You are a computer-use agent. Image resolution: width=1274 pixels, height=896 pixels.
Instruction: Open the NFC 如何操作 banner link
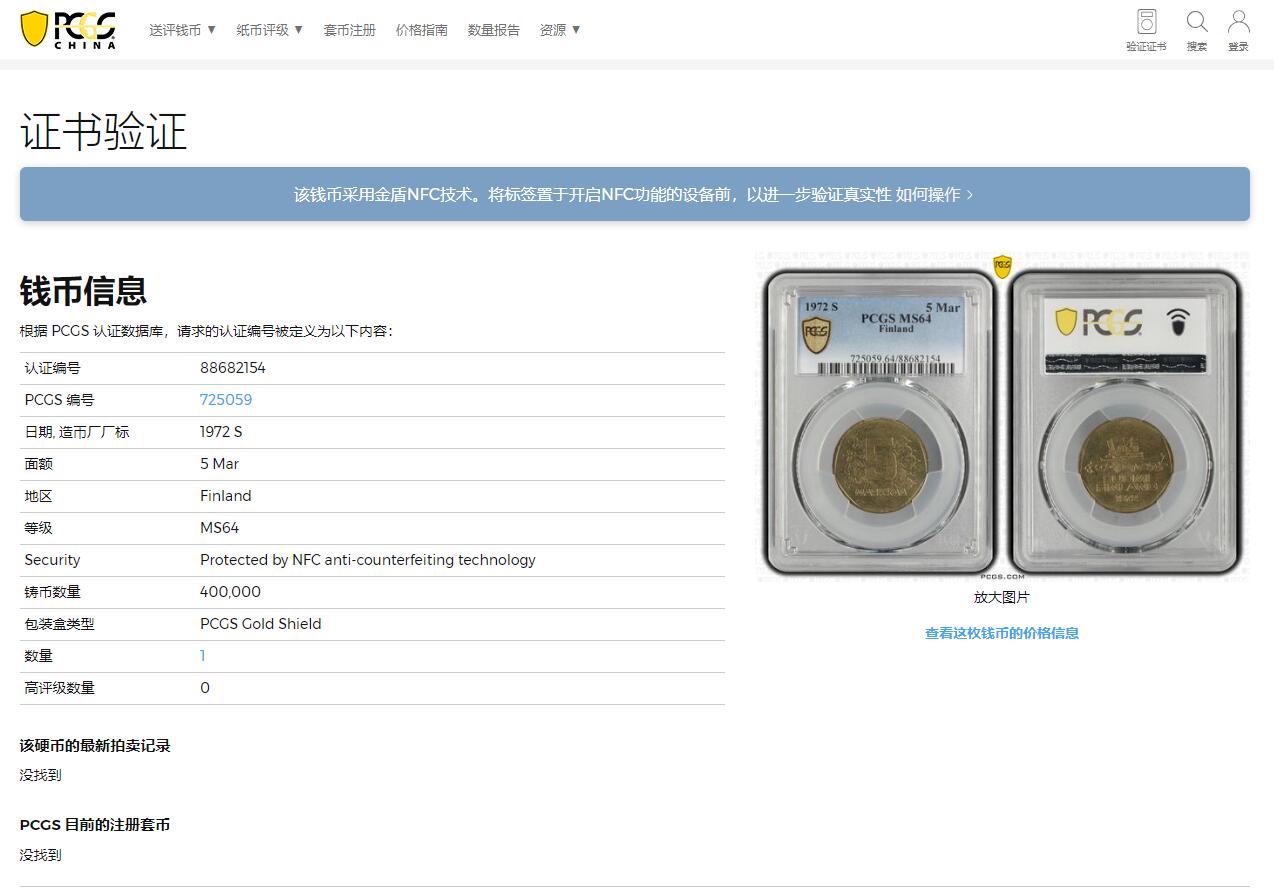935,195
